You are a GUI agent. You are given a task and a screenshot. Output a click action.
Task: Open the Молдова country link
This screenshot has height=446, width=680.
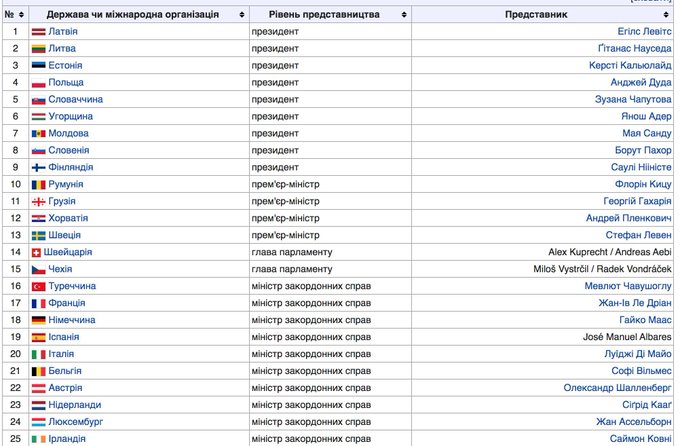tap(69, 133)
